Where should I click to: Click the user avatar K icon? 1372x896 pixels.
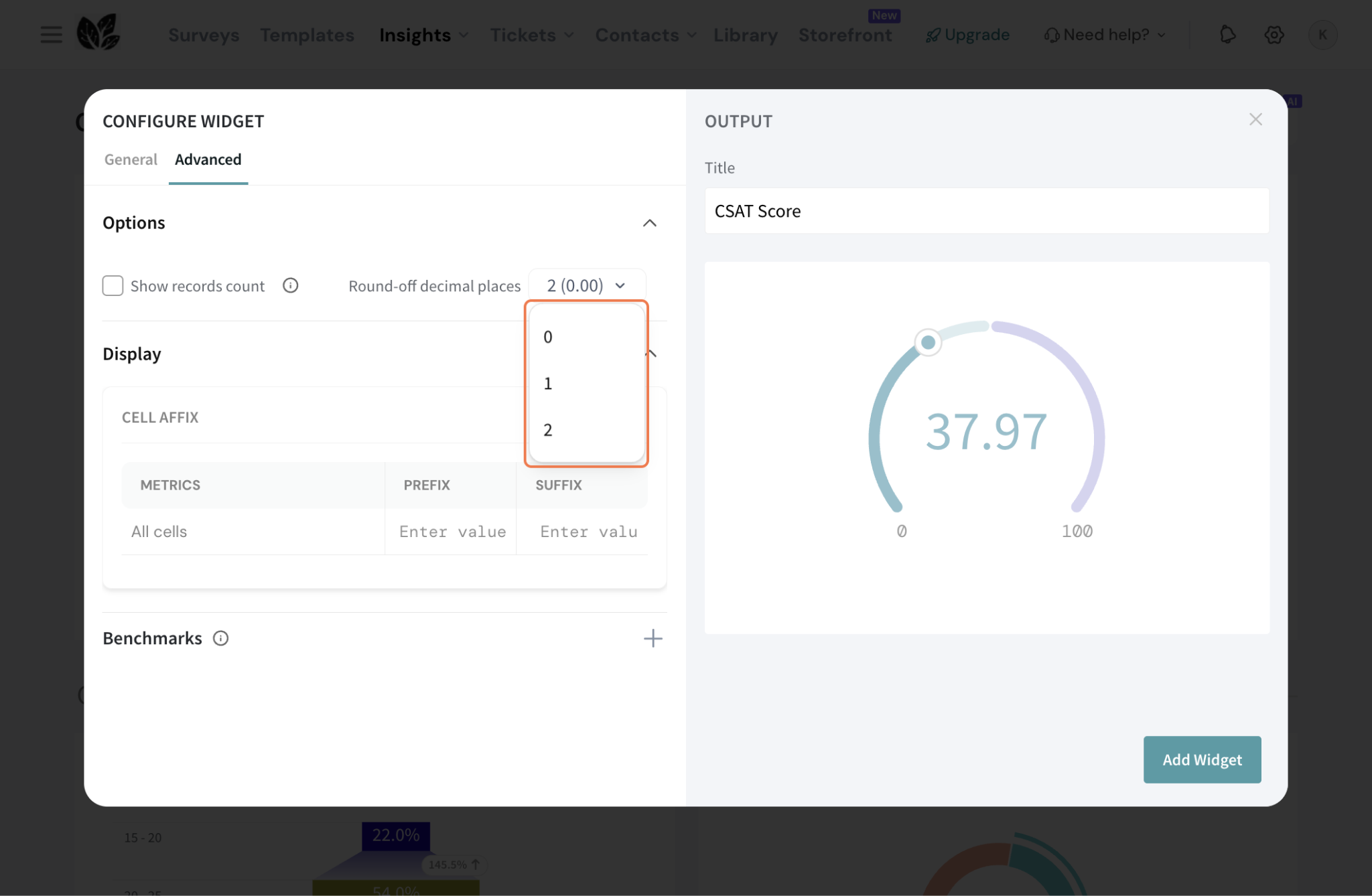[1322, 34]
